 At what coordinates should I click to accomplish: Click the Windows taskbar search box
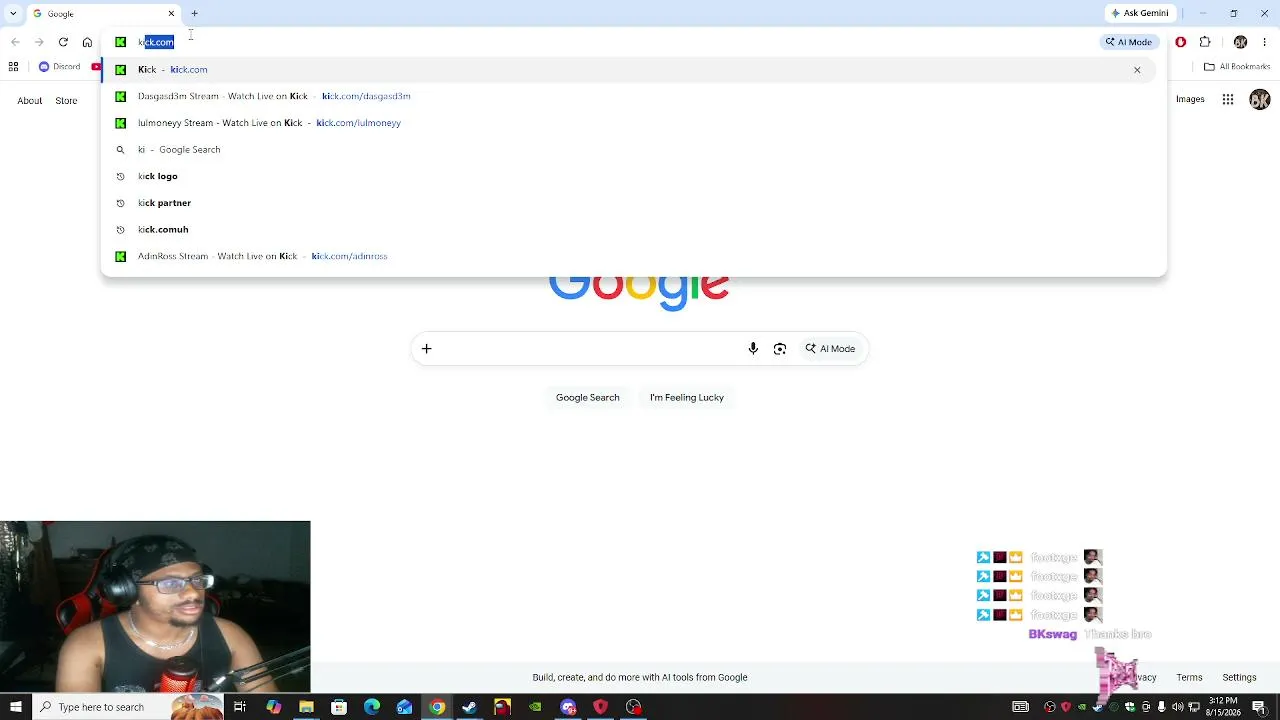(127, 707)
